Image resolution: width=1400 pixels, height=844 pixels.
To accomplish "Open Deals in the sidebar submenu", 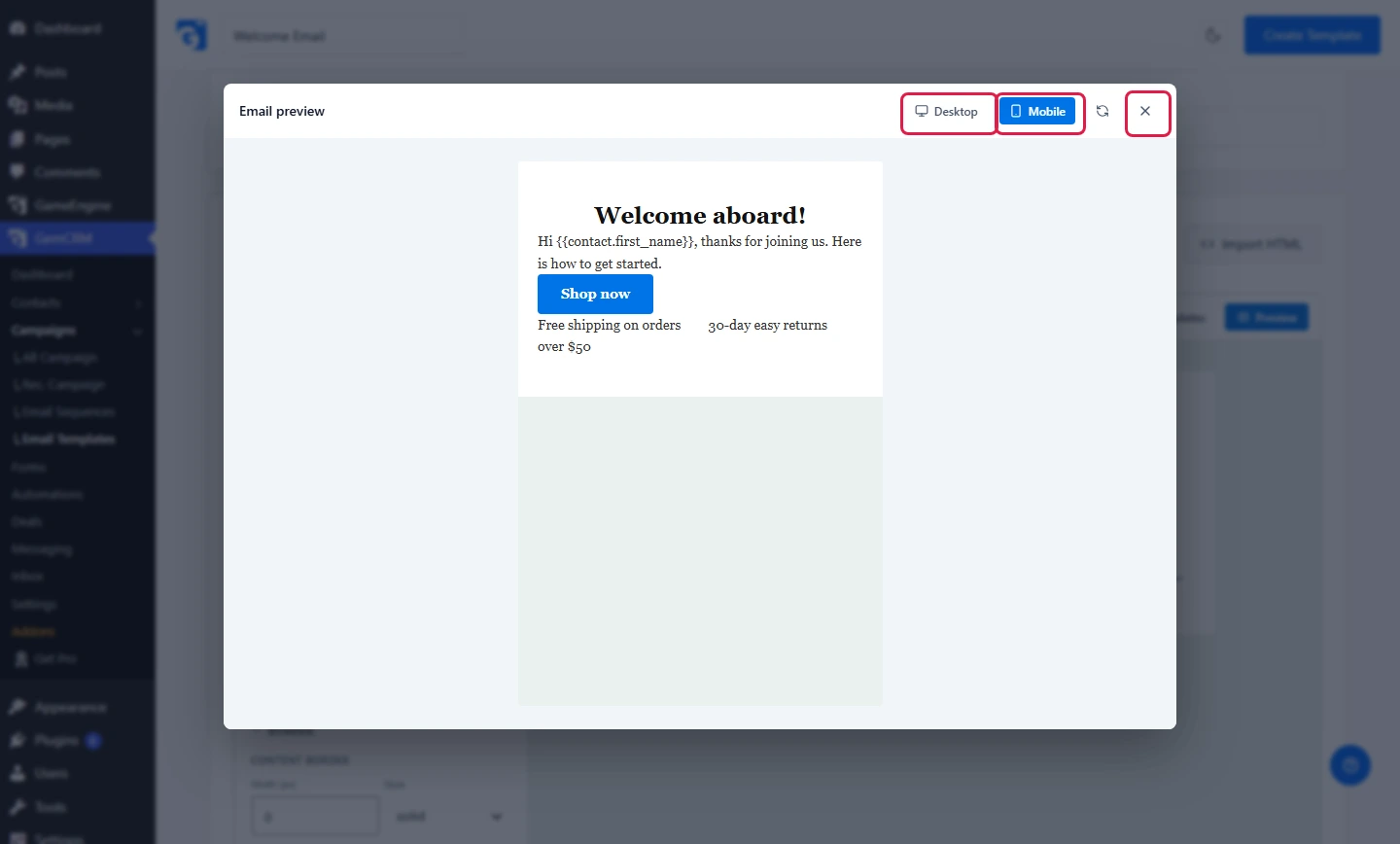I will [x=27, y=522].
